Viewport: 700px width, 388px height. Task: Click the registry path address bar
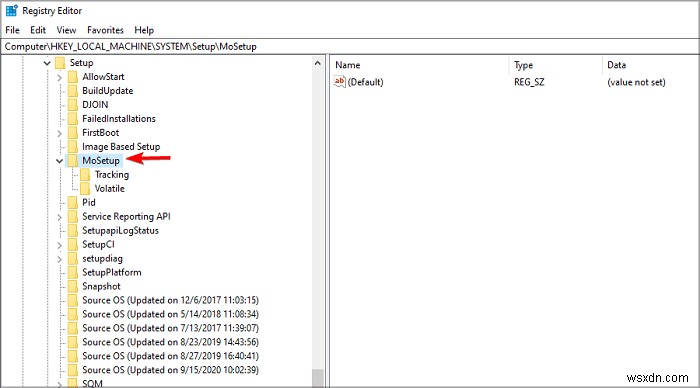point(350,46)
